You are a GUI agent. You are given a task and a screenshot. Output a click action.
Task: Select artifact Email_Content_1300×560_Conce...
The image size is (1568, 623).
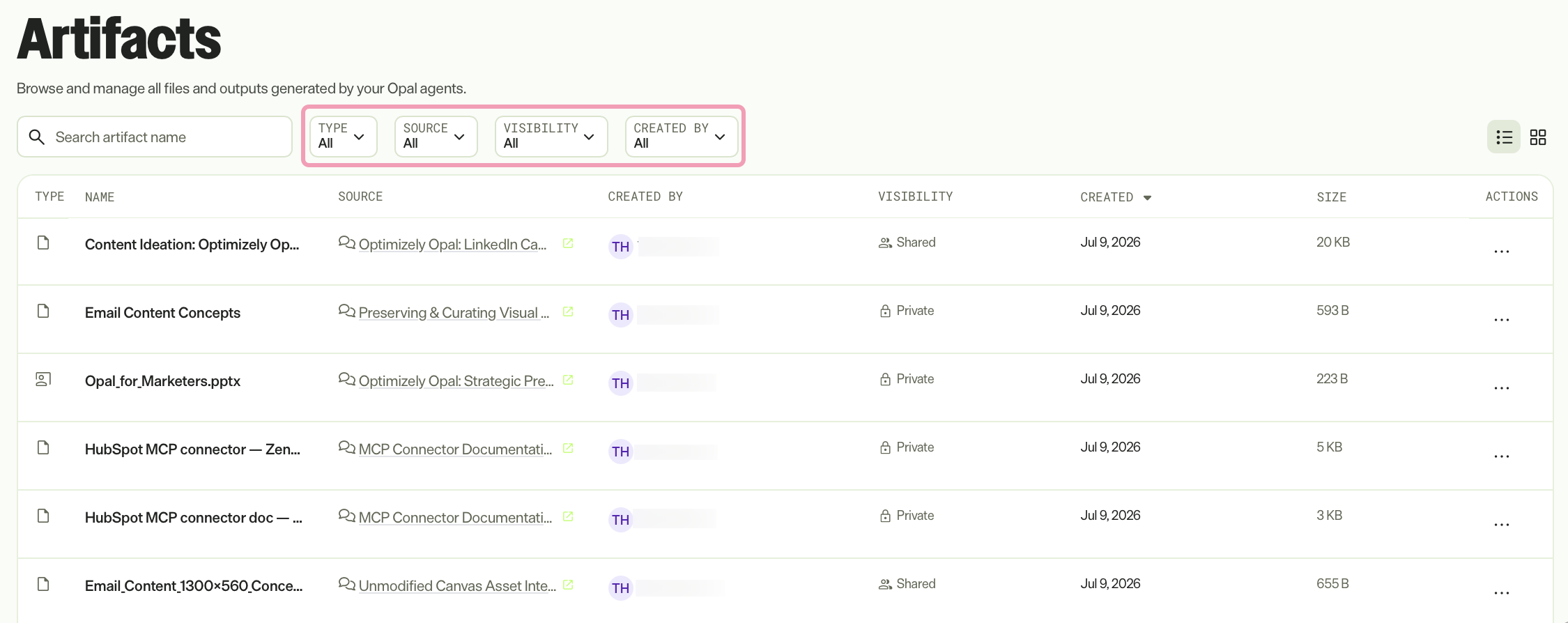[194, 586]
